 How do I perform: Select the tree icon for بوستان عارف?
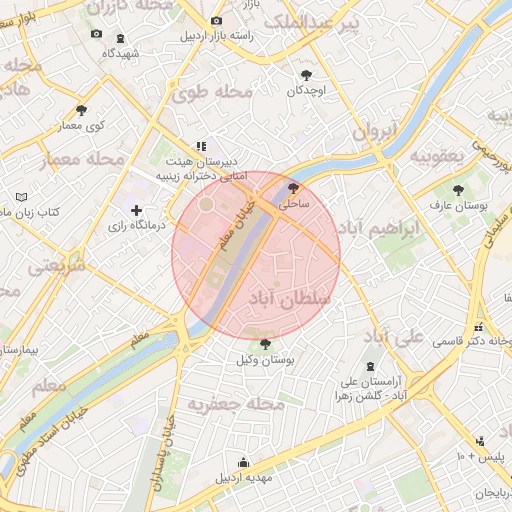[x=458, y=191]
